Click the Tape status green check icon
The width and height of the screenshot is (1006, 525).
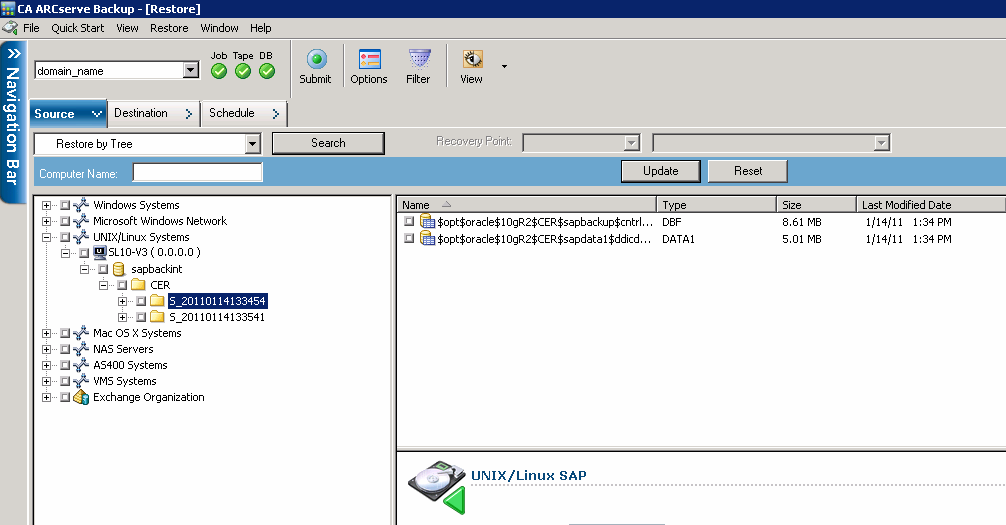pos(243,71)
